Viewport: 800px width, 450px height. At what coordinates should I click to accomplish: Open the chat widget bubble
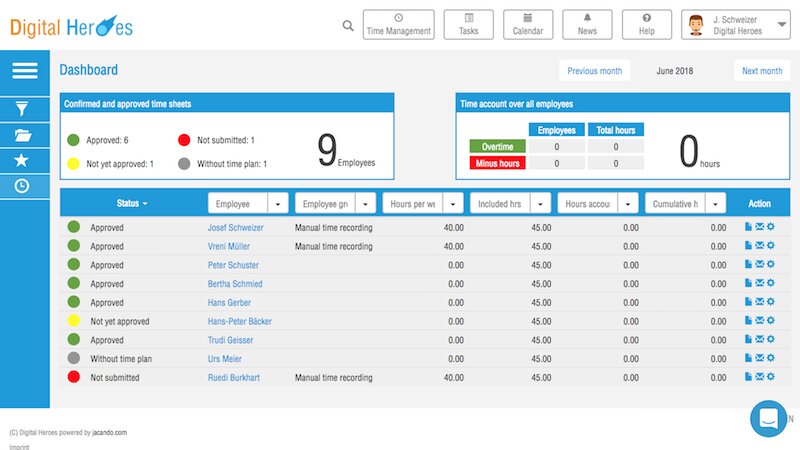[x=770, y=417]
